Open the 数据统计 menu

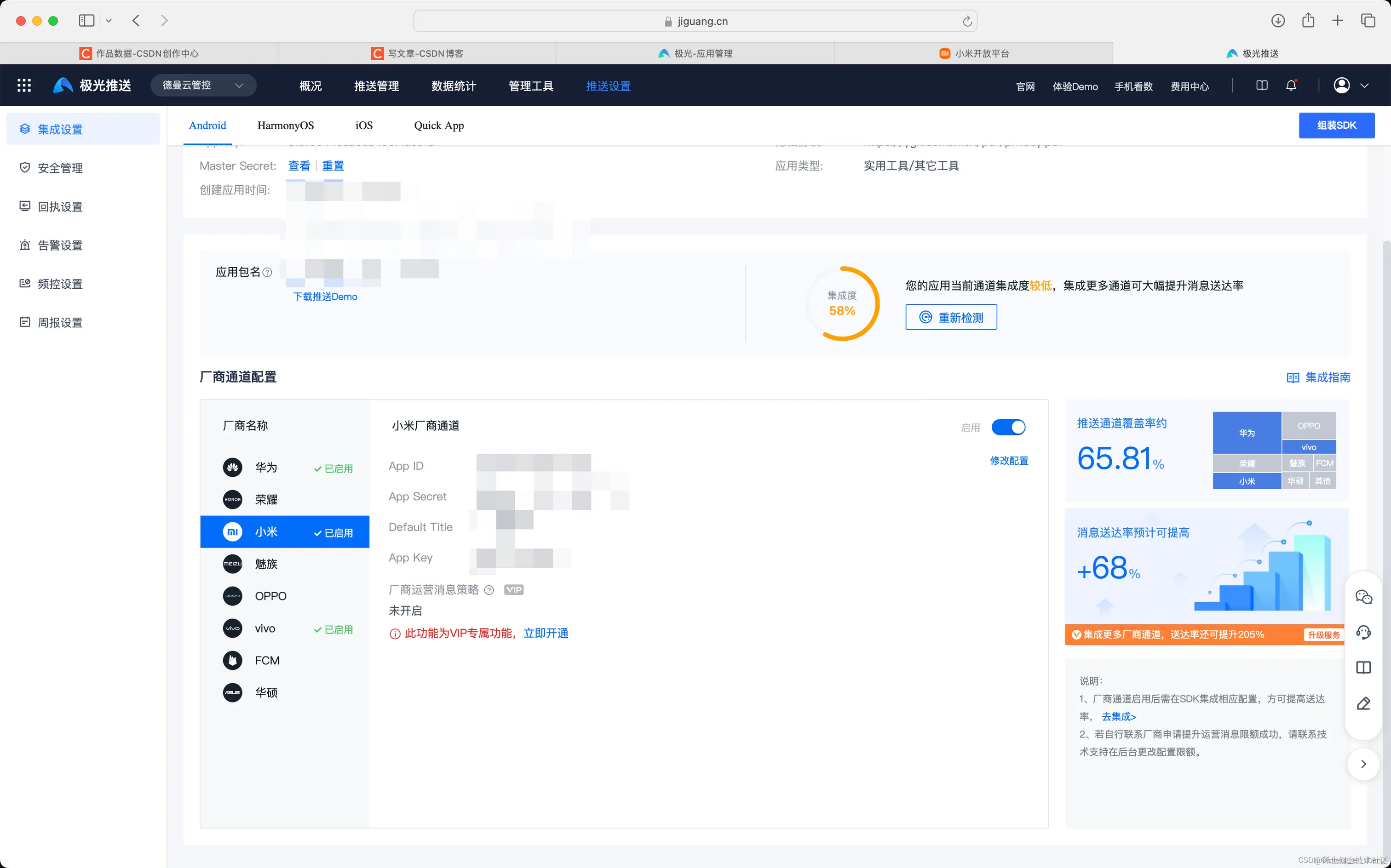click(x=453, y=86)
